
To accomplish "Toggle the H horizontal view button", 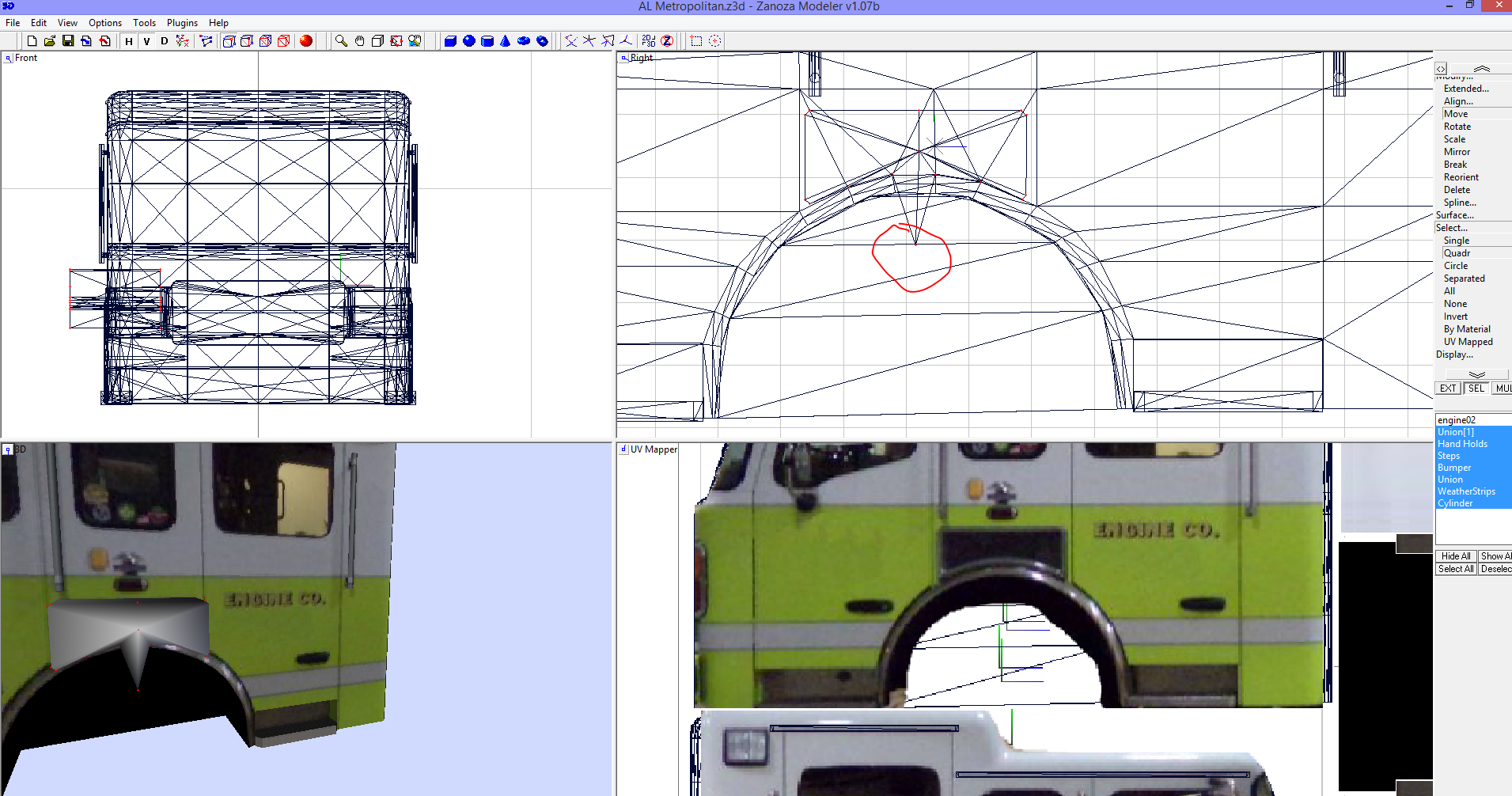I will click(128, 40).
